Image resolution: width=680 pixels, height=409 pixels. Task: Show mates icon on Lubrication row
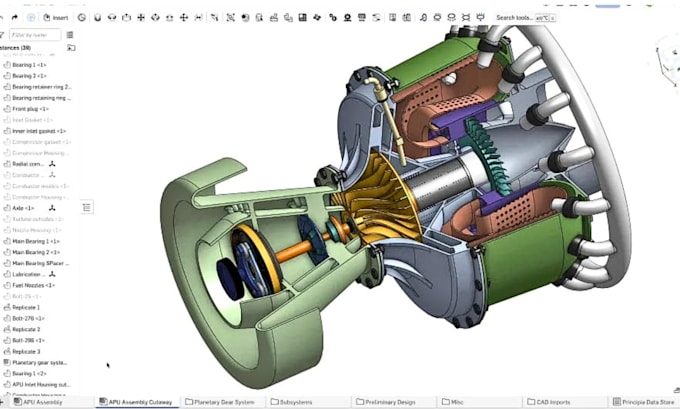[x=52, y=274]
